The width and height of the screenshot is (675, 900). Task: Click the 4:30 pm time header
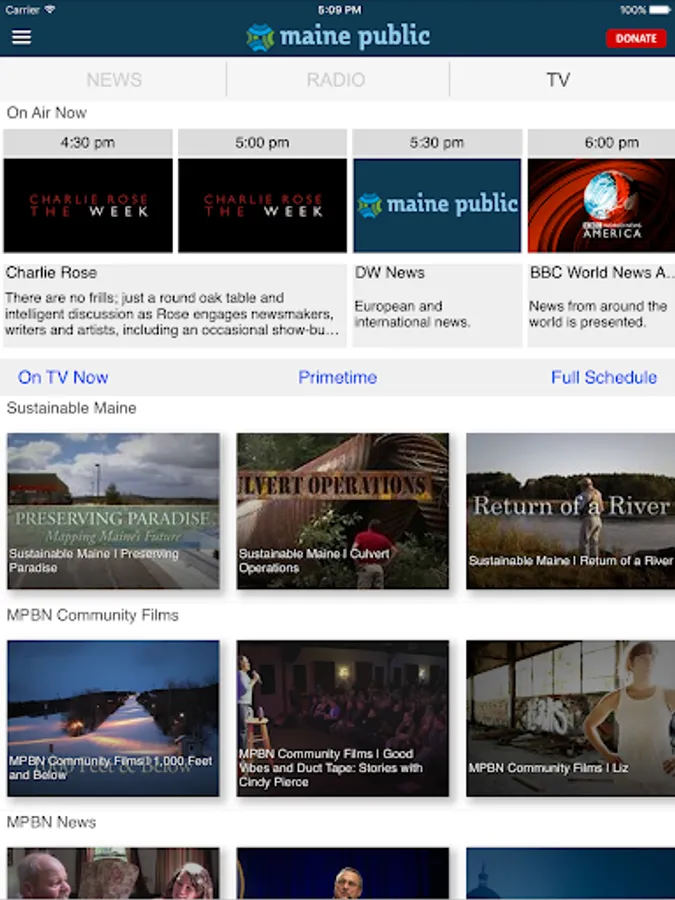[x=88, y=142]
